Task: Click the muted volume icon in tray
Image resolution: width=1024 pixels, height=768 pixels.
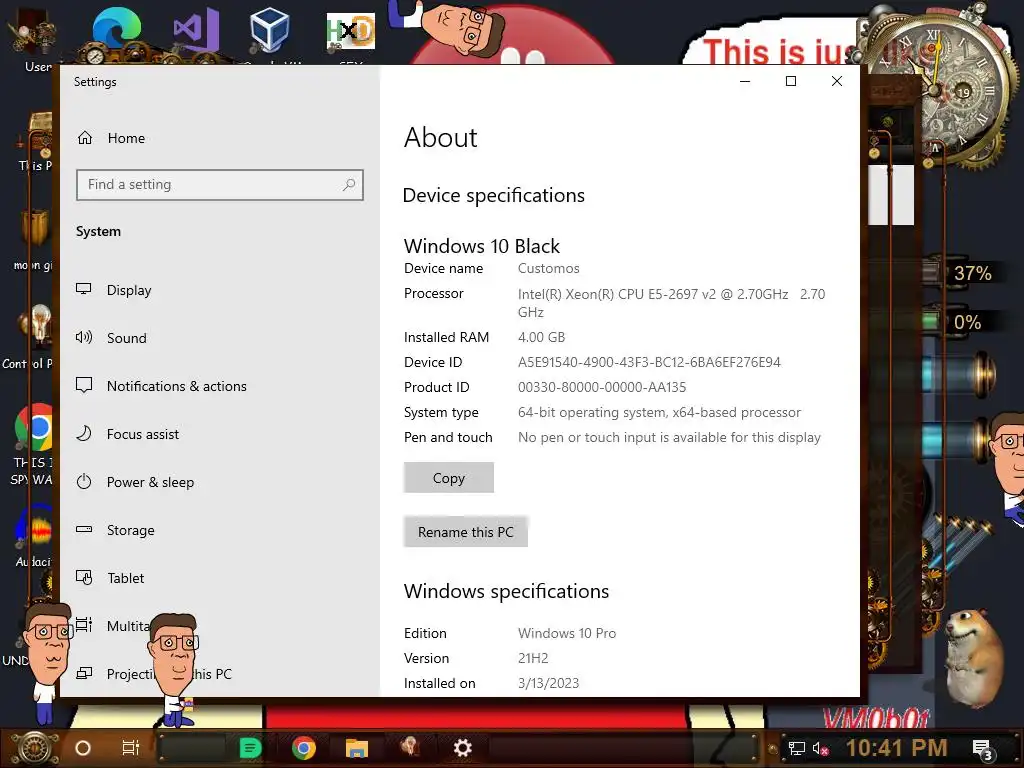Action: [x=820, y=748]
